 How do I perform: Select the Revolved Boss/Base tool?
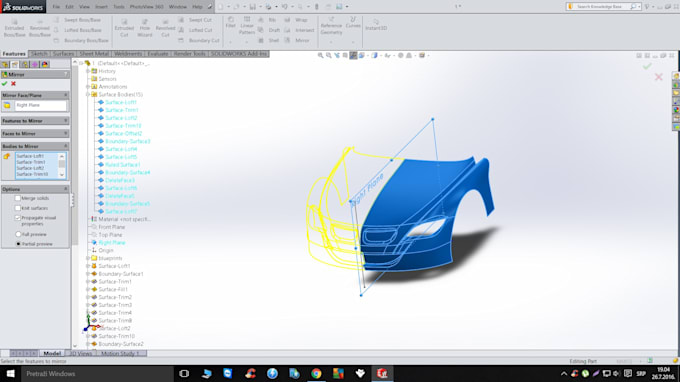[x=40, y=28]
